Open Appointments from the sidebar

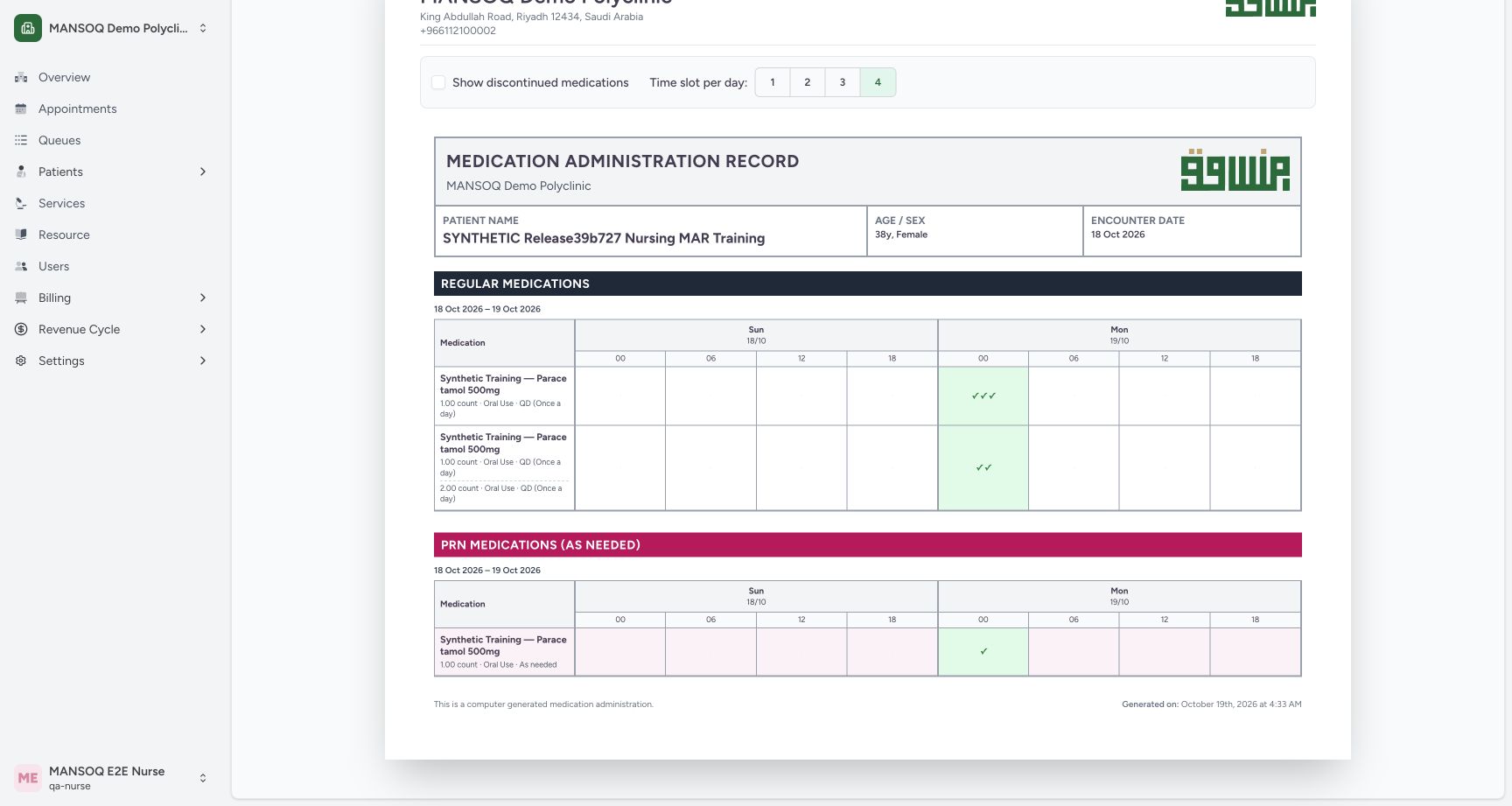(x=77, y=109)
